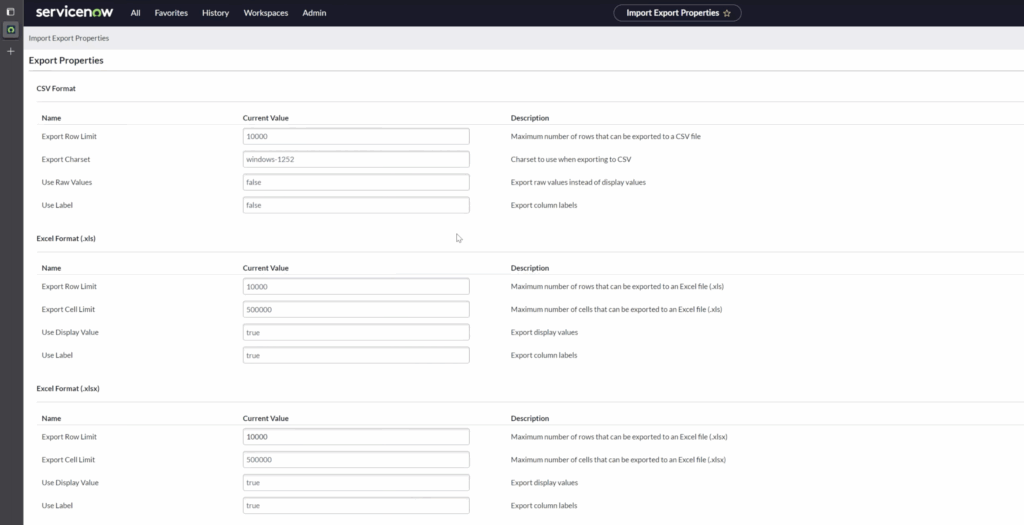This screenshot has width=1024, height=525.
Task: Open the All menu
Action: [x=135, y=13]
